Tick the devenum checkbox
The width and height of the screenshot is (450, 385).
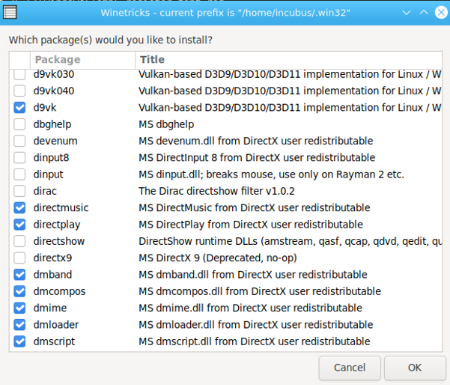[x=20, y=141]
